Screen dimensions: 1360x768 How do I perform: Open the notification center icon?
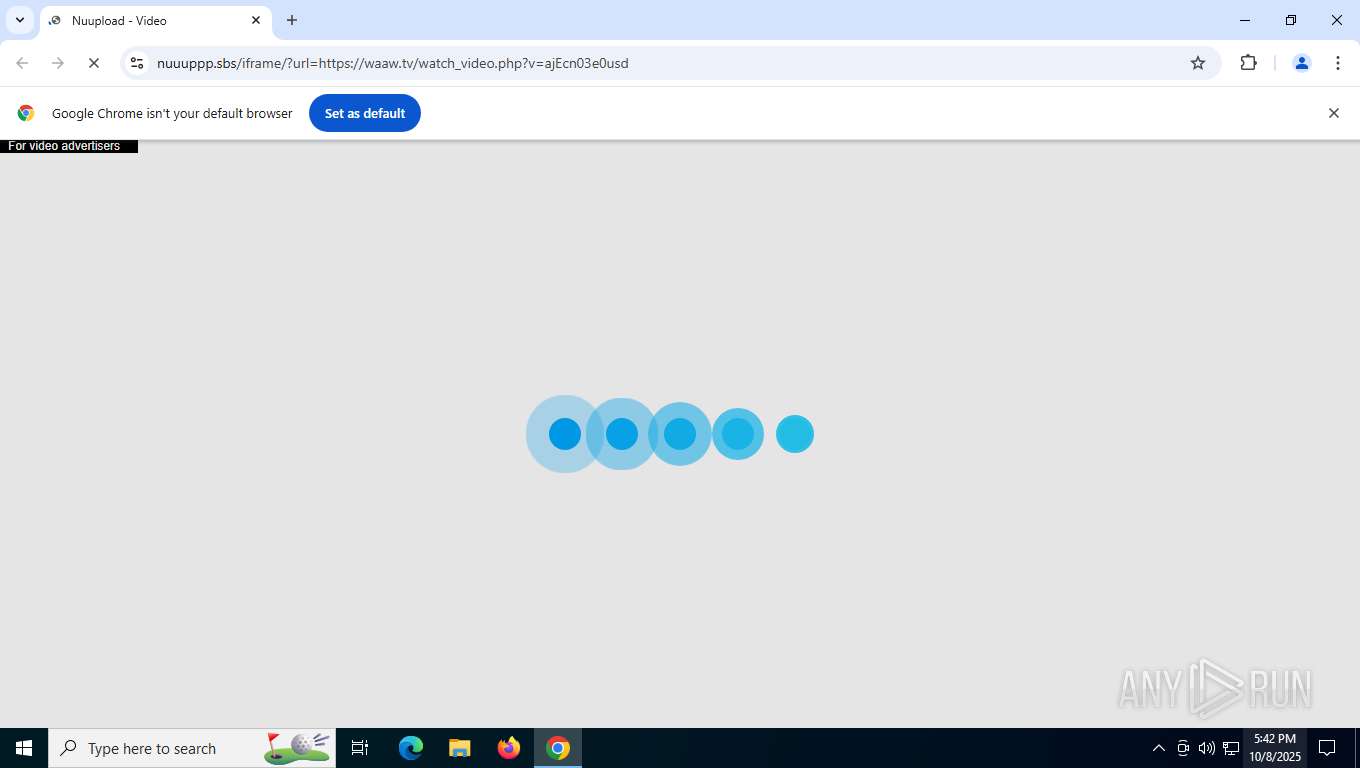coord(1328,748)
